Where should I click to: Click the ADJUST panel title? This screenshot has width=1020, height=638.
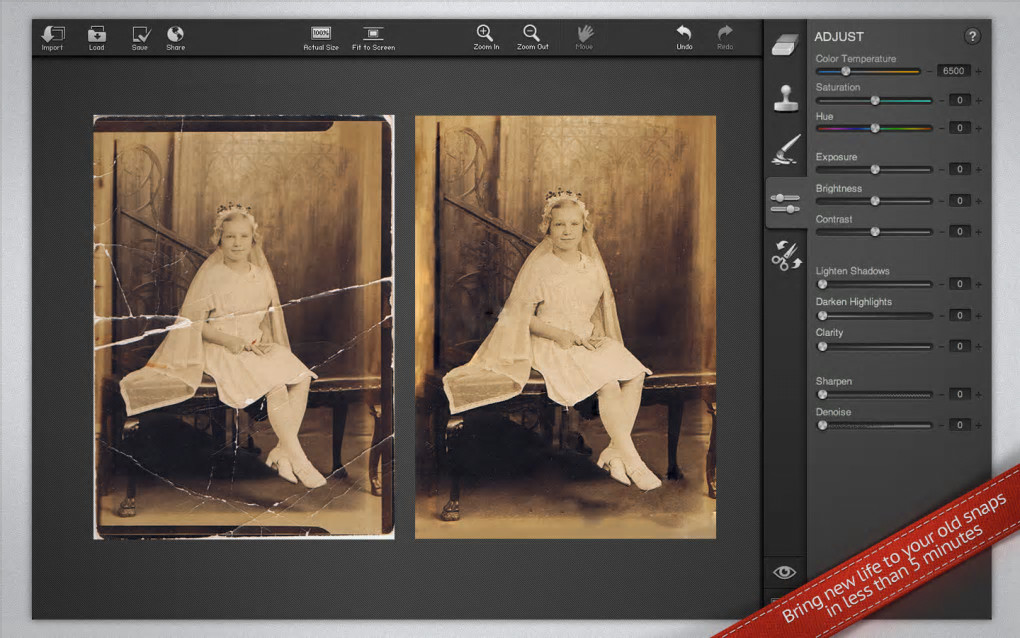[x=839, y=37]
